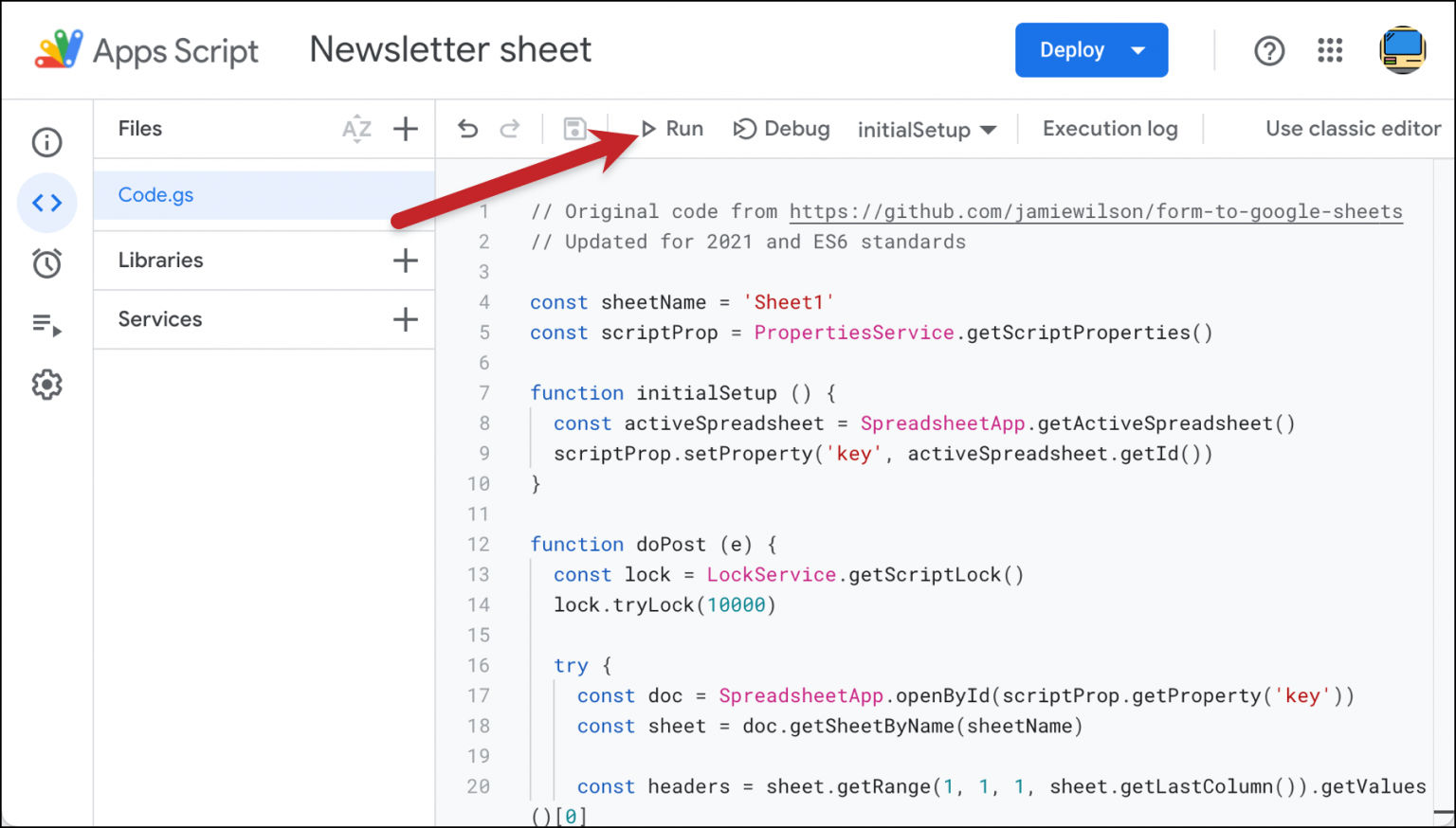1456x828 pixels.
Task: Open the Executions panel
Action: (46, 324)
